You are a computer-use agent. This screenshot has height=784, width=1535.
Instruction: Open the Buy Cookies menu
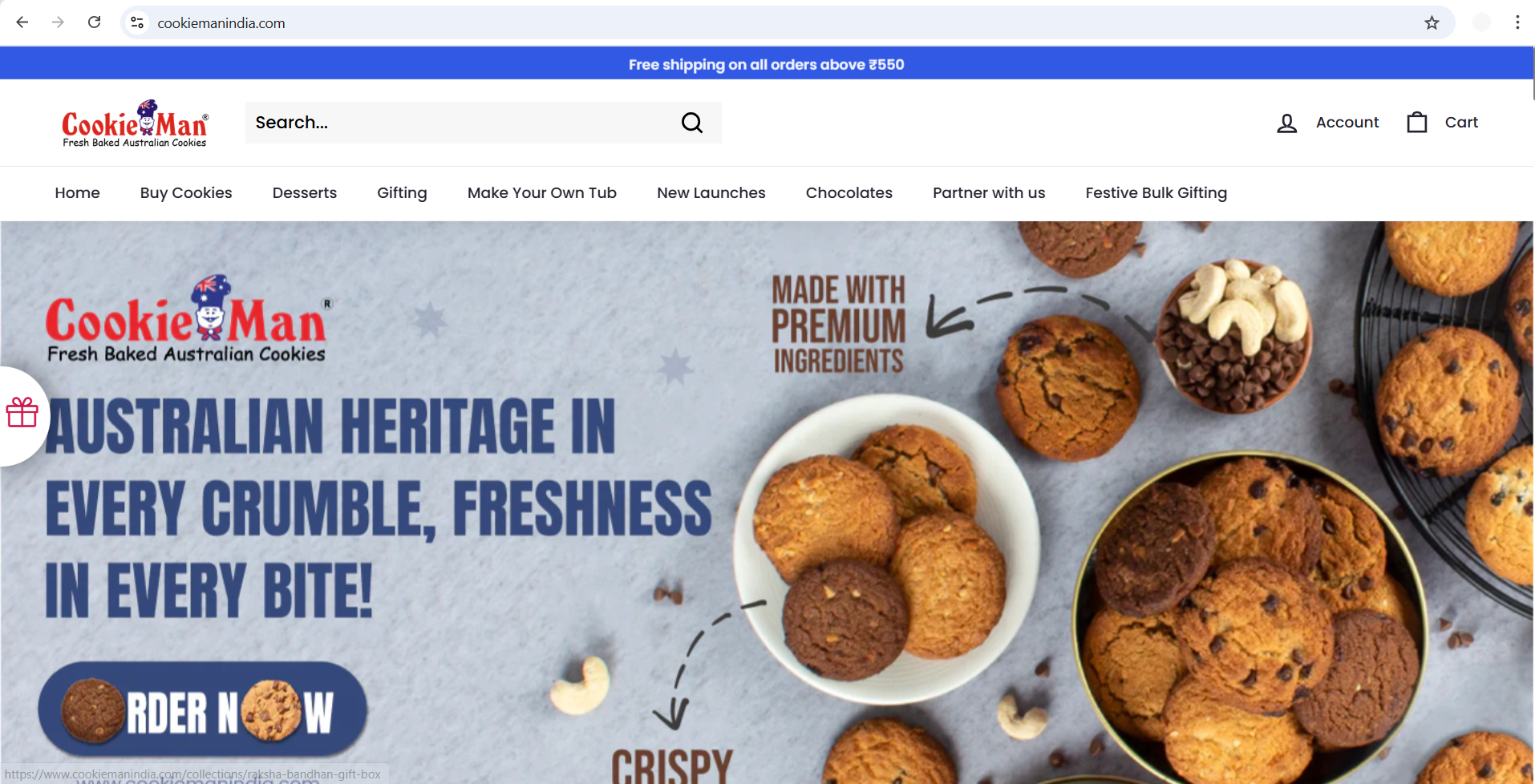coord(186,192)
